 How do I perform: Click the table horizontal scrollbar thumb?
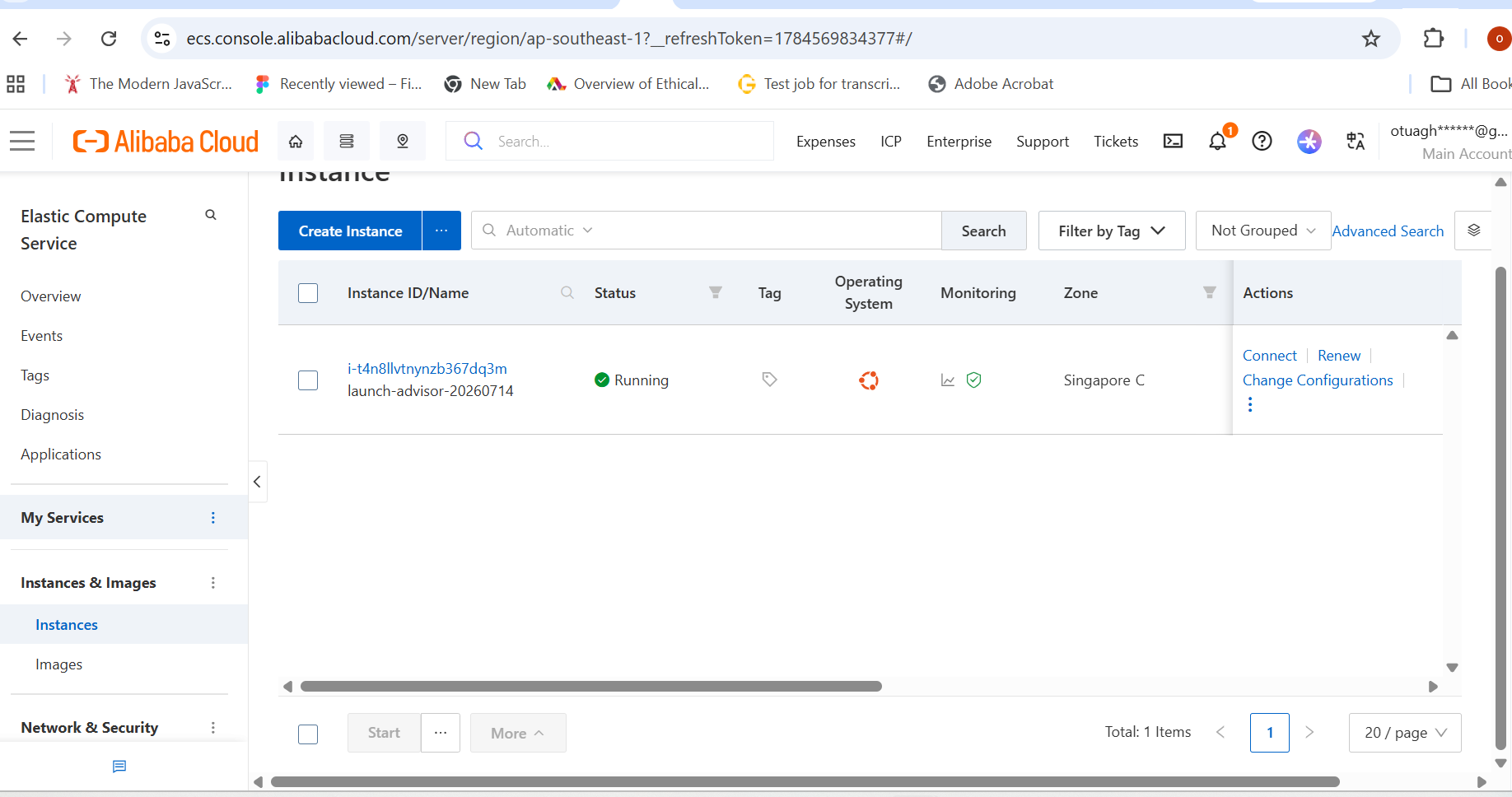[591, 687]
